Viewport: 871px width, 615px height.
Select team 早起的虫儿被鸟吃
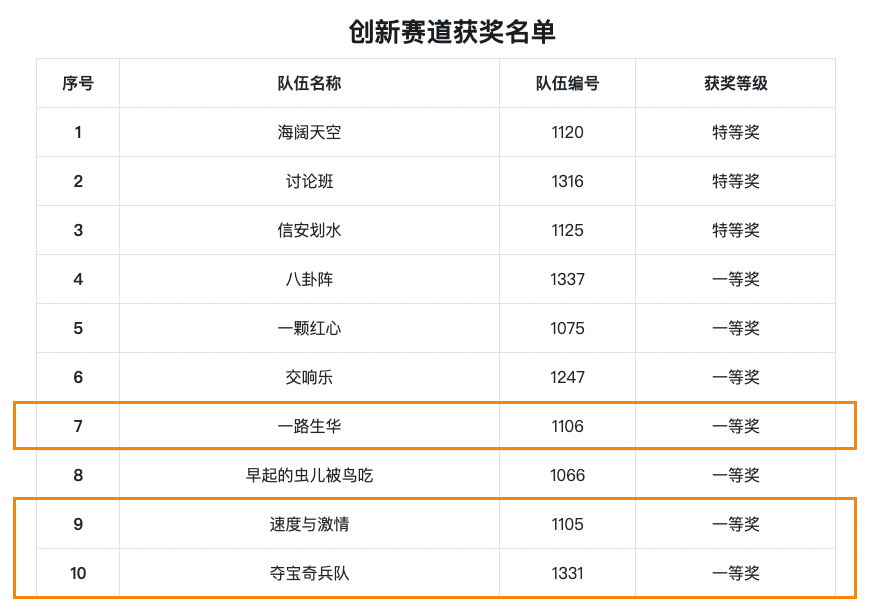(x=309, y=475)
